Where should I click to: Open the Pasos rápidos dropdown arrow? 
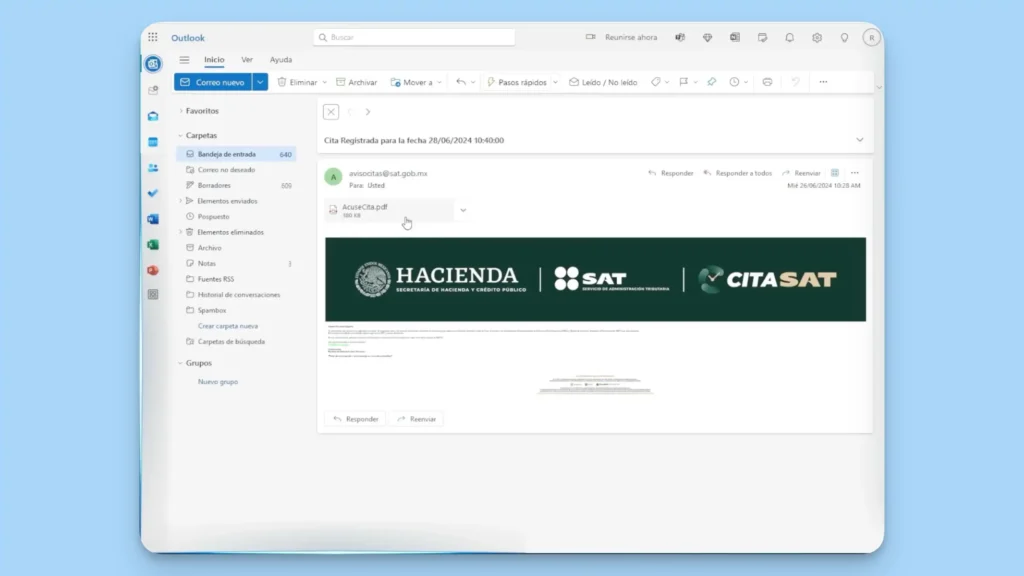pos(555,82)
